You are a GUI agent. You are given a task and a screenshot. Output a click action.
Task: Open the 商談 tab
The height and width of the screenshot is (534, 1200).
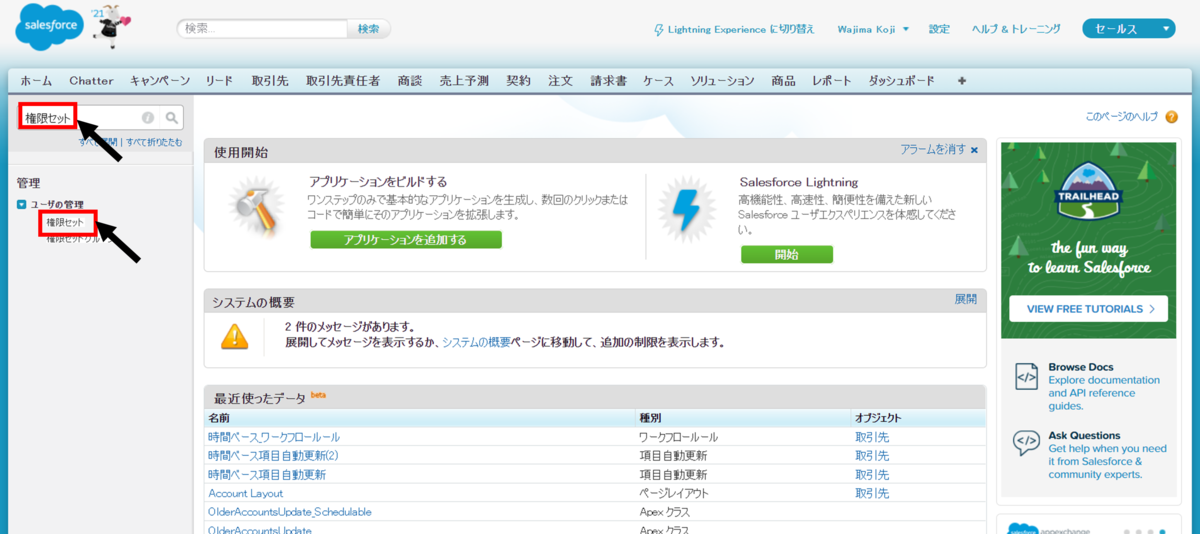410,81
